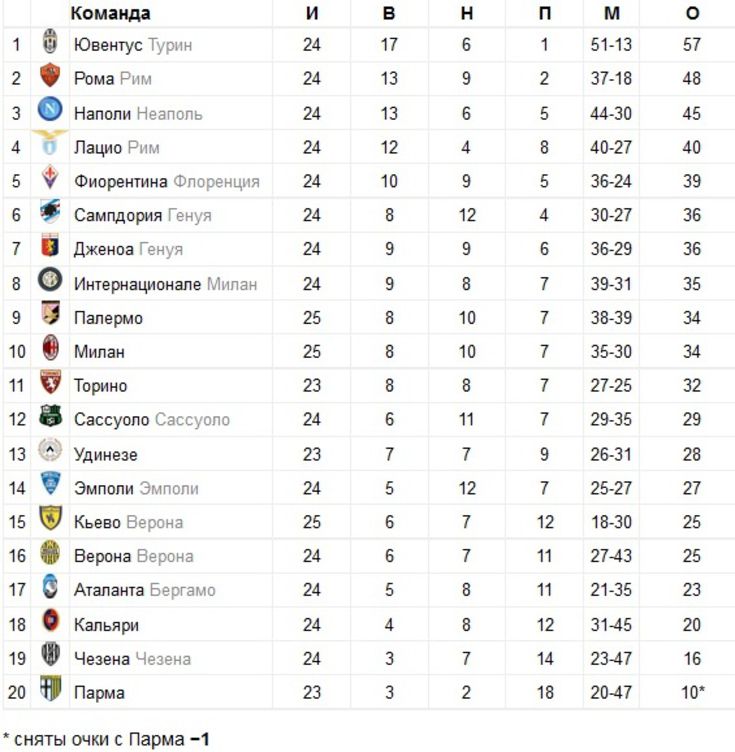Click the Lazio eagle crest
This screenshot has width=735, height=752.
[x=50, y=142]
